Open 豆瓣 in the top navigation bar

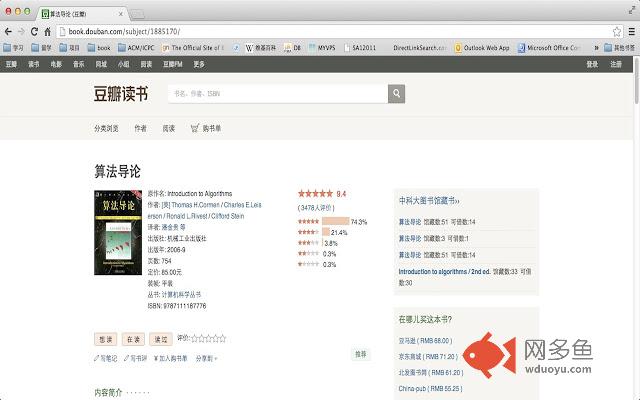(11, 64)
